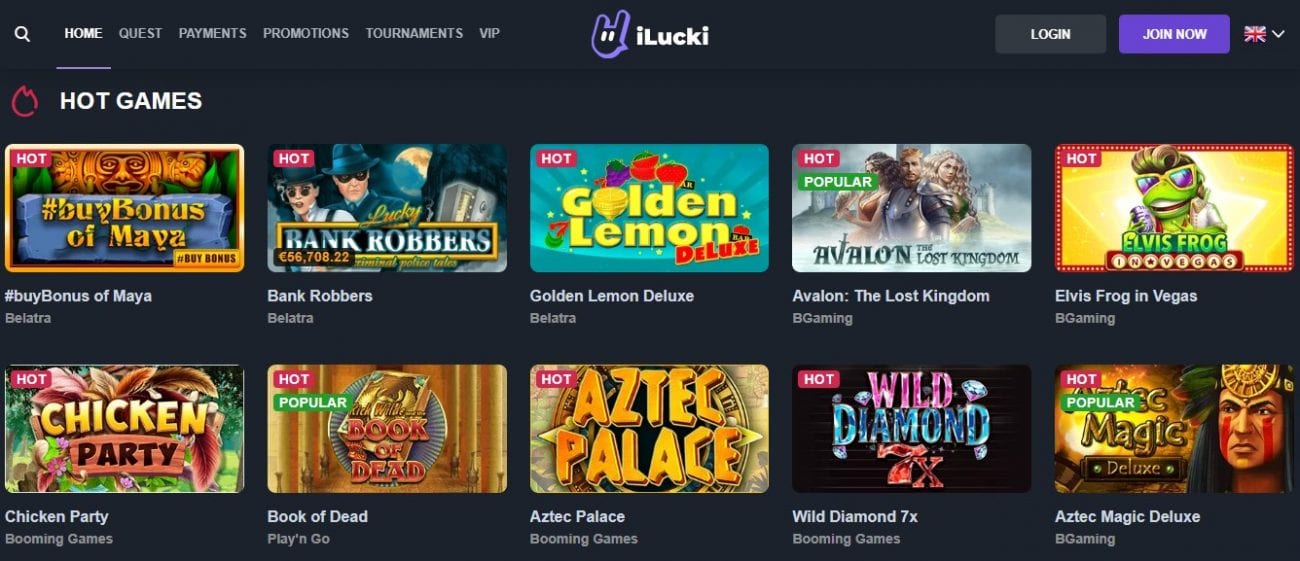
Task: Click the search magnifier icon
Action: coord(22,34)
